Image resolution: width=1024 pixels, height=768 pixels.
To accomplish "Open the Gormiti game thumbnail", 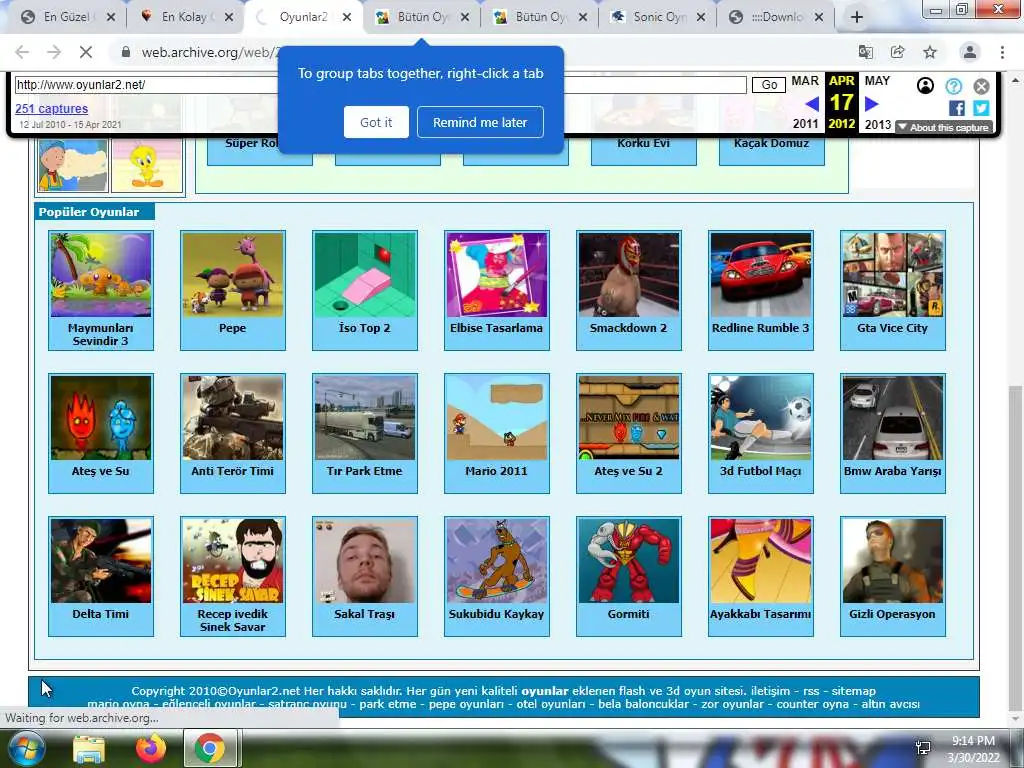I will [x=629, y=561].
